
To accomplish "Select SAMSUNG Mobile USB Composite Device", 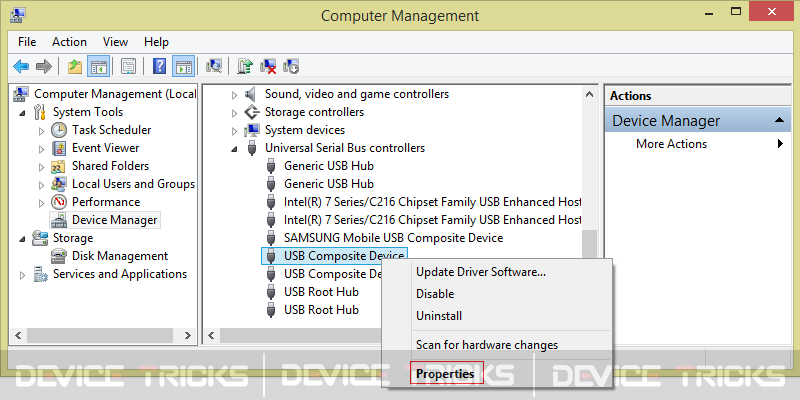I will tap(393, 238).
